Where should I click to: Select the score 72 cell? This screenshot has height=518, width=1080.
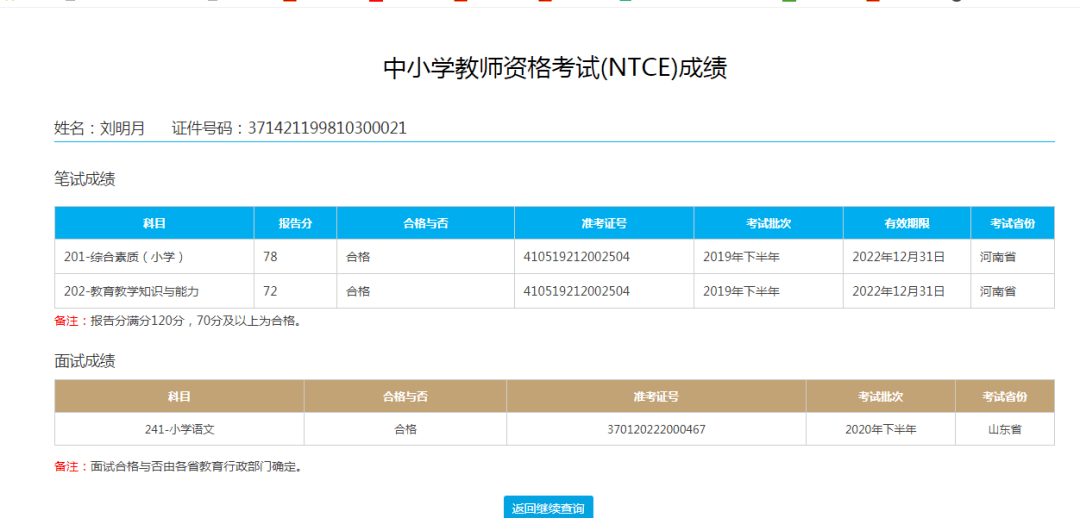click(x=295, y=291)
